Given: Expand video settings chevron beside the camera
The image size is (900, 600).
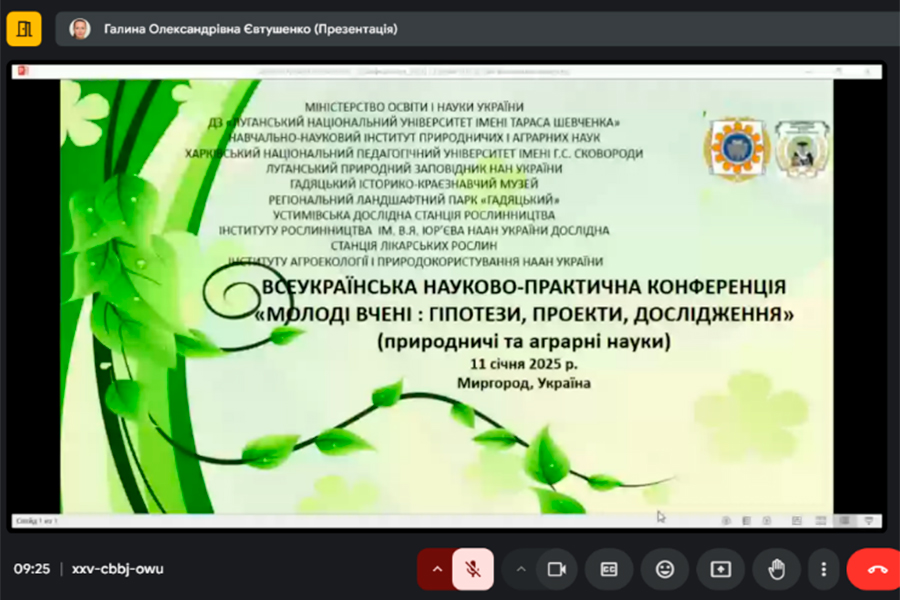Looking at the screenshot, I should pos(521,569).
